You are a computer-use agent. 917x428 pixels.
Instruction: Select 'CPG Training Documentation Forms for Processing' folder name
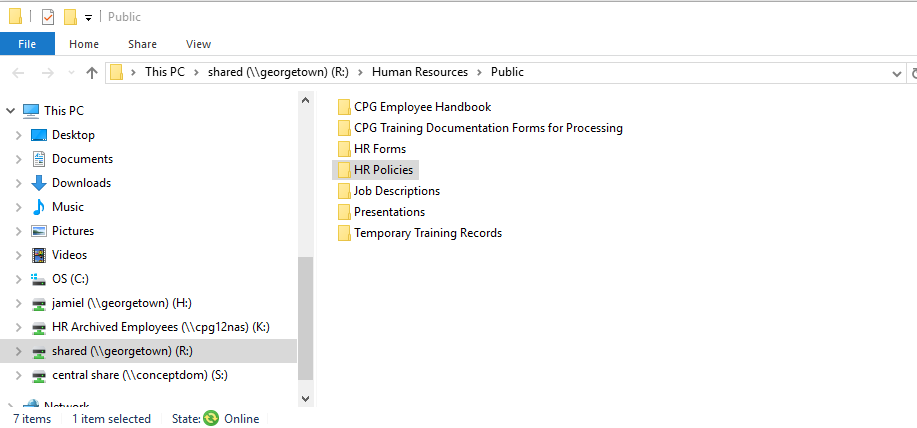tap(488, 127)
